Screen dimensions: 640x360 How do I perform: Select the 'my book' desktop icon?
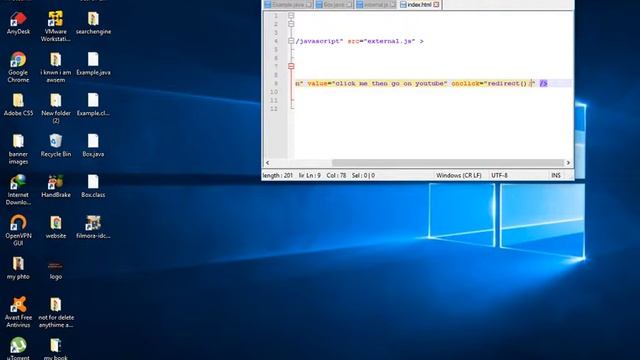[x=56, y=348]
